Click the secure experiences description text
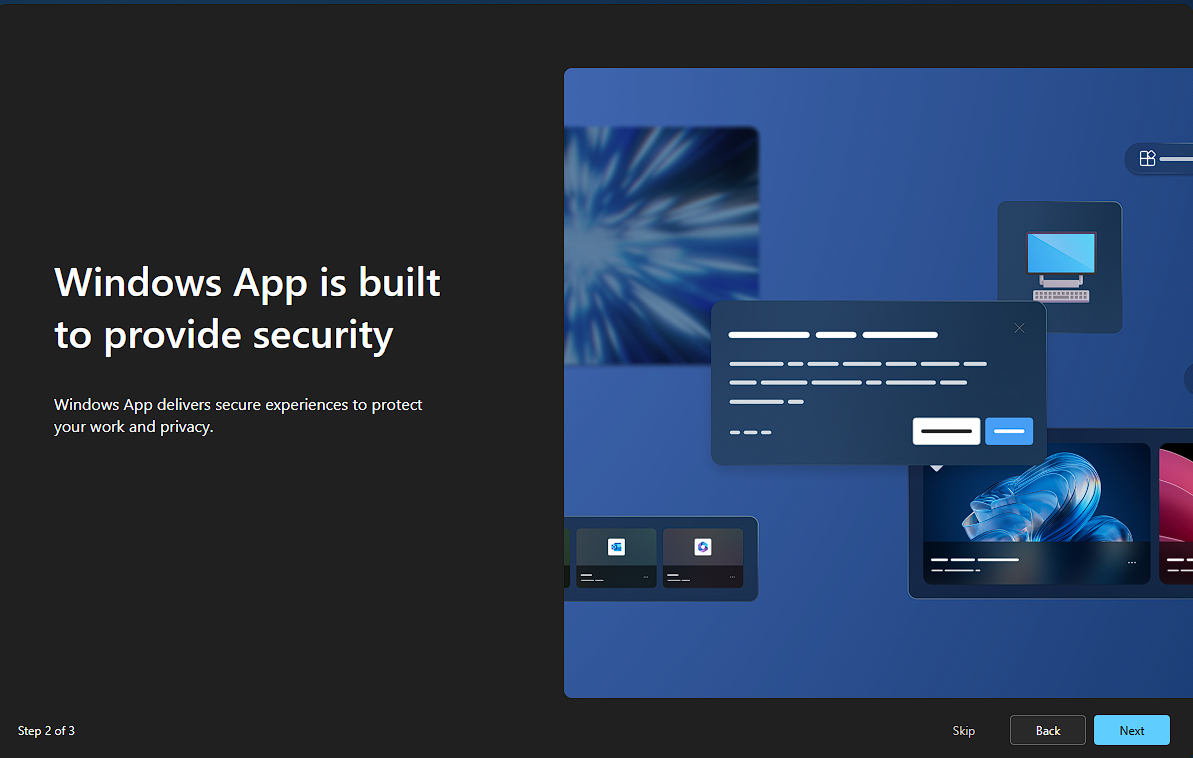Image resolution: width=1193 pixels, height=758 pixels. click(238, 416)
